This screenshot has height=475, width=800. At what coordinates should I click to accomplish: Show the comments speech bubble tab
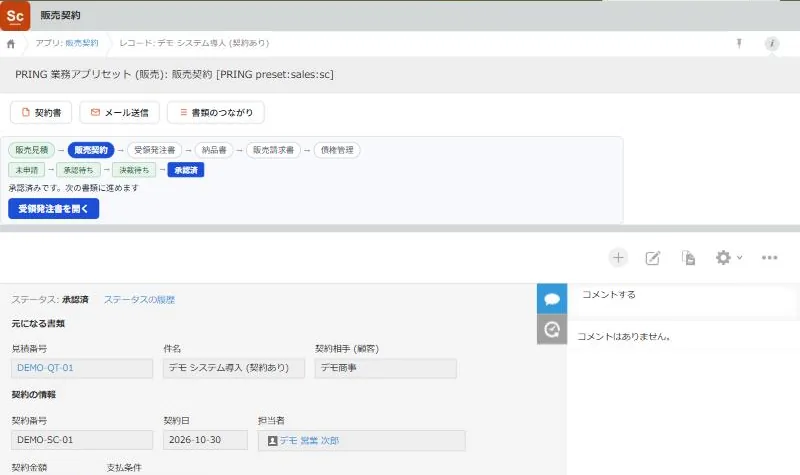[x=552, y=298]
